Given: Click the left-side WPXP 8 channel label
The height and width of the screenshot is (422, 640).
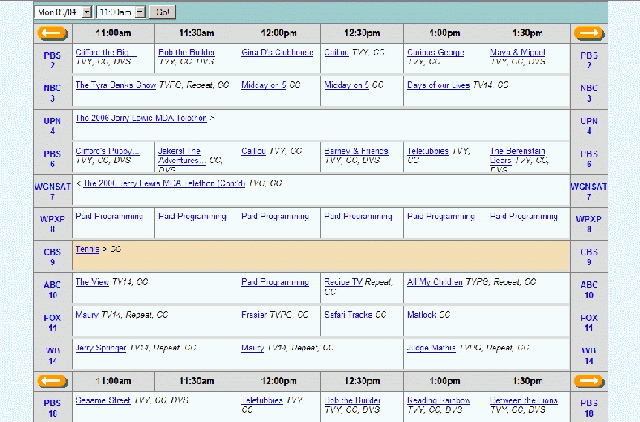Looking at the screenshot, I should tap(52, 224).
